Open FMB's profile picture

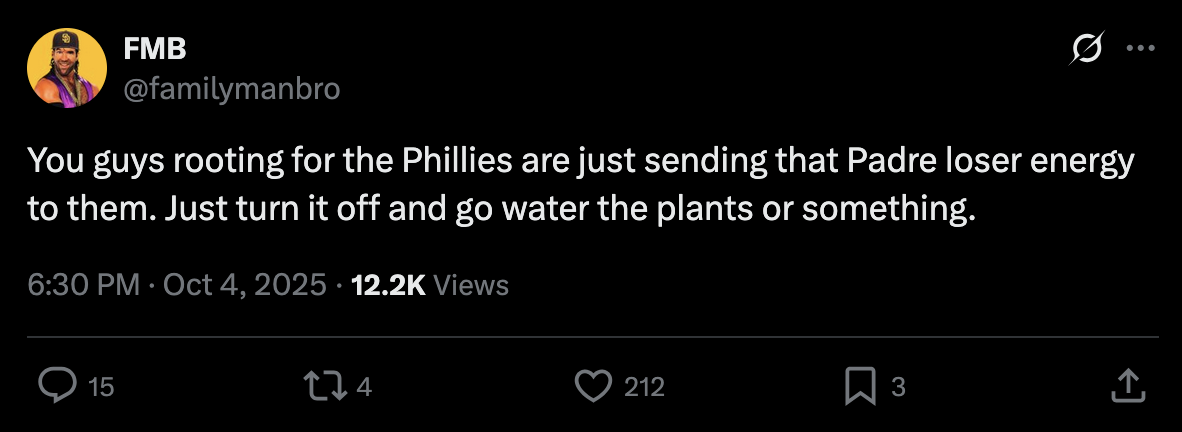(68, 68)
